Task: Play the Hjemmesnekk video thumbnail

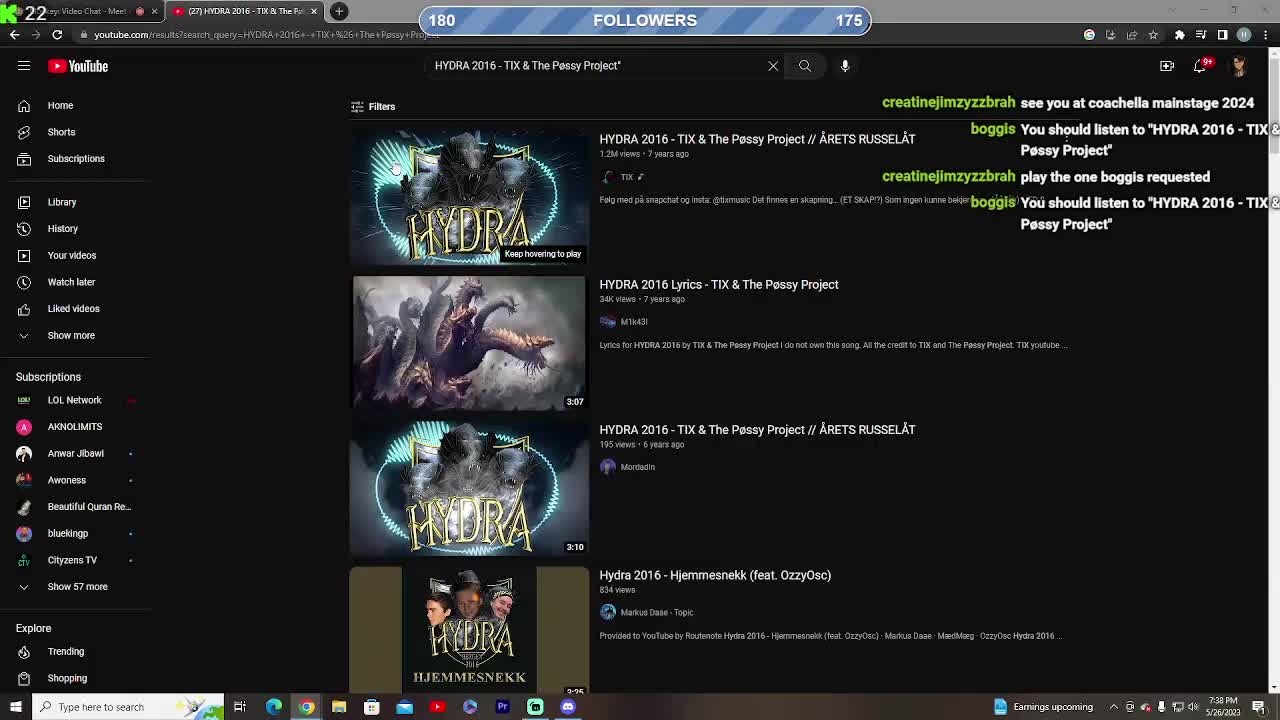Action: [x=469, y=630]
